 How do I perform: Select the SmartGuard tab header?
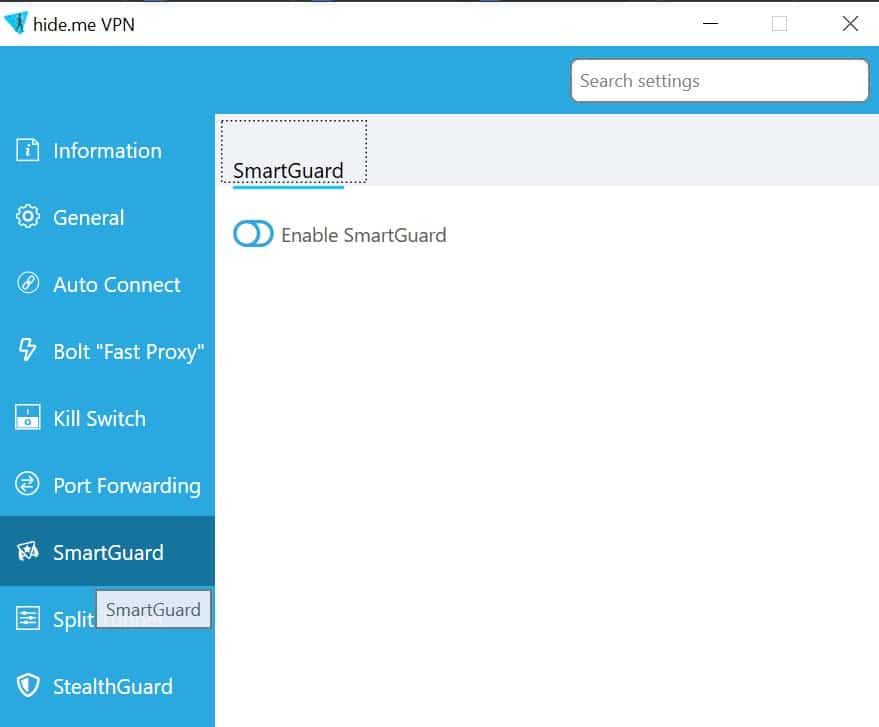pyautogui.click(x=294, y=151)
